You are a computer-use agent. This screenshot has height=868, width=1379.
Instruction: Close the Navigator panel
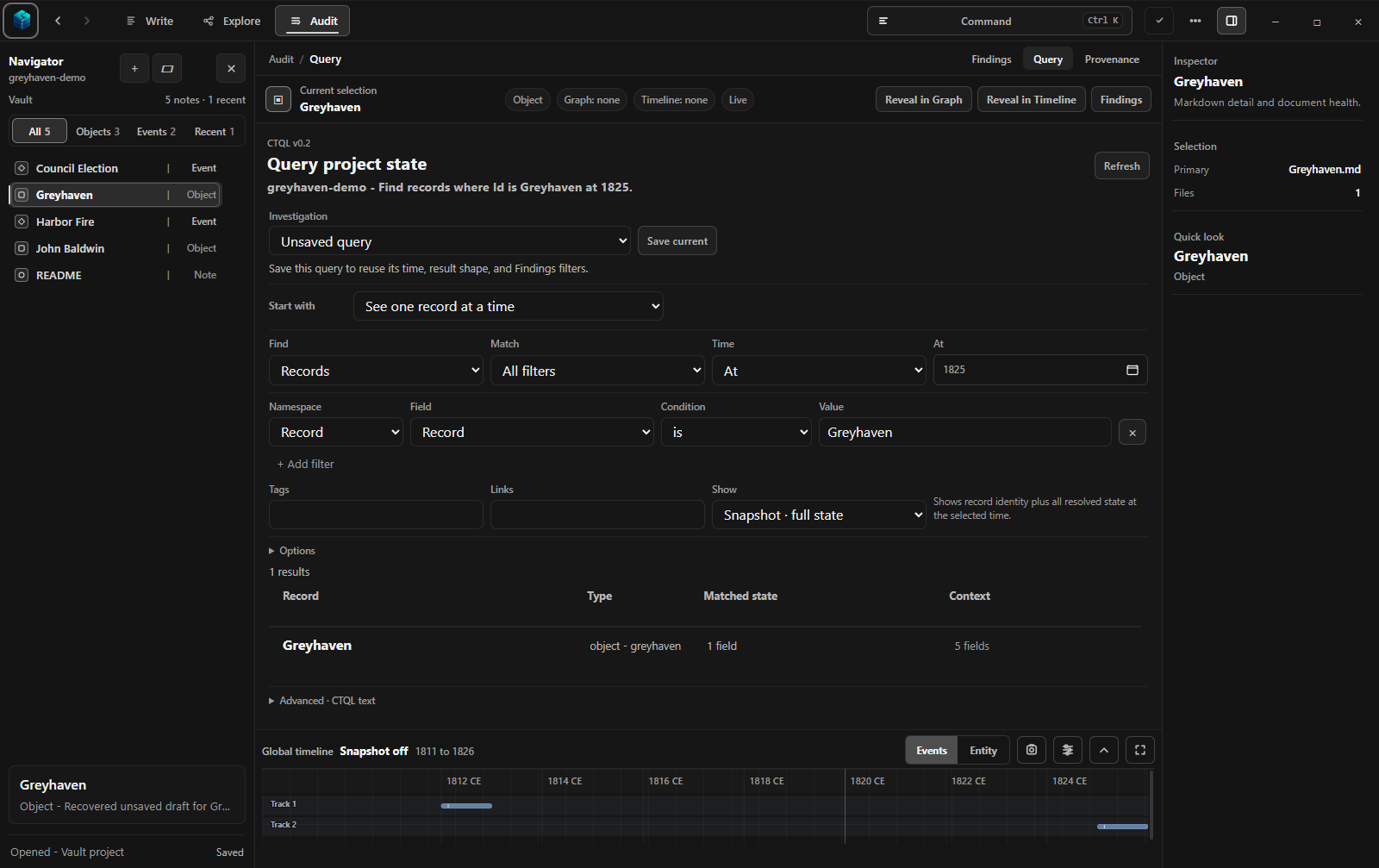click(231, 68)
